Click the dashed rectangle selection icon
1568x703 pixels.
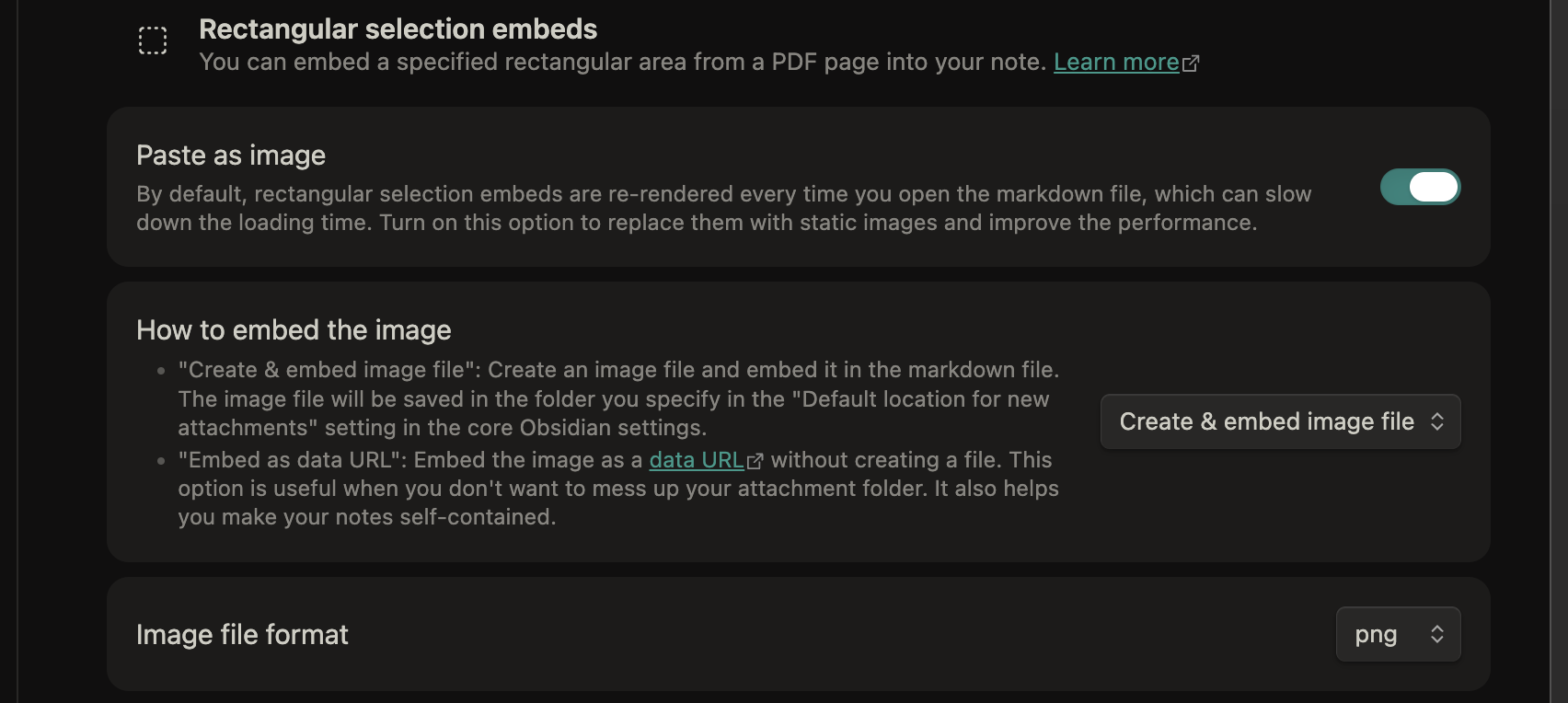coord(153,40)
